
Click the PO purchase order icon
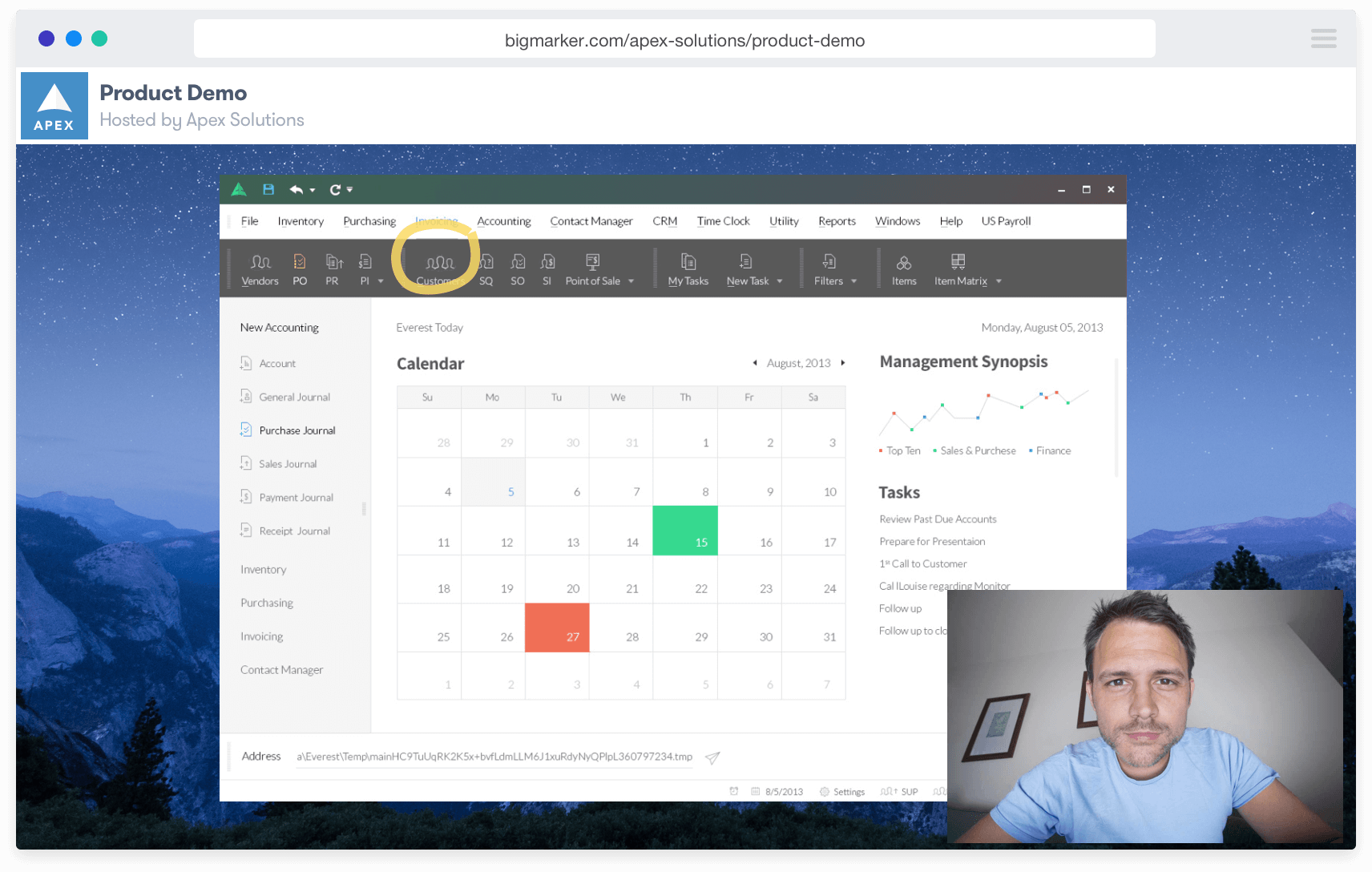(300, 268)
